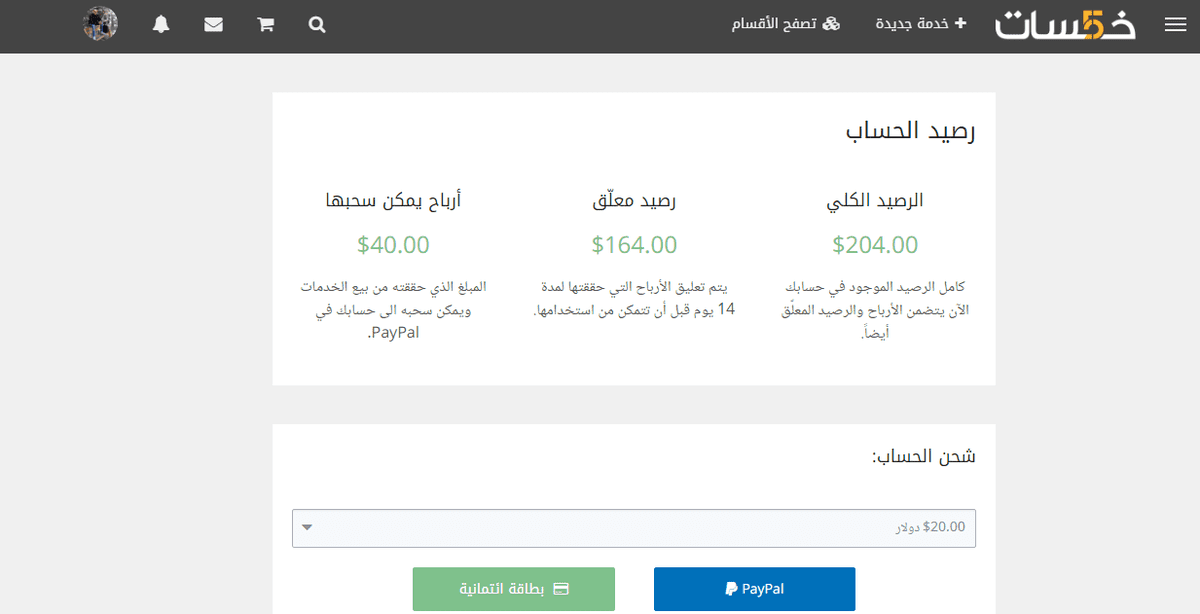The width and height of the screenshot is (1200, 614).
Task: Expand the $20.00 recharge amount dropdown
Action: tap(633, 528)
